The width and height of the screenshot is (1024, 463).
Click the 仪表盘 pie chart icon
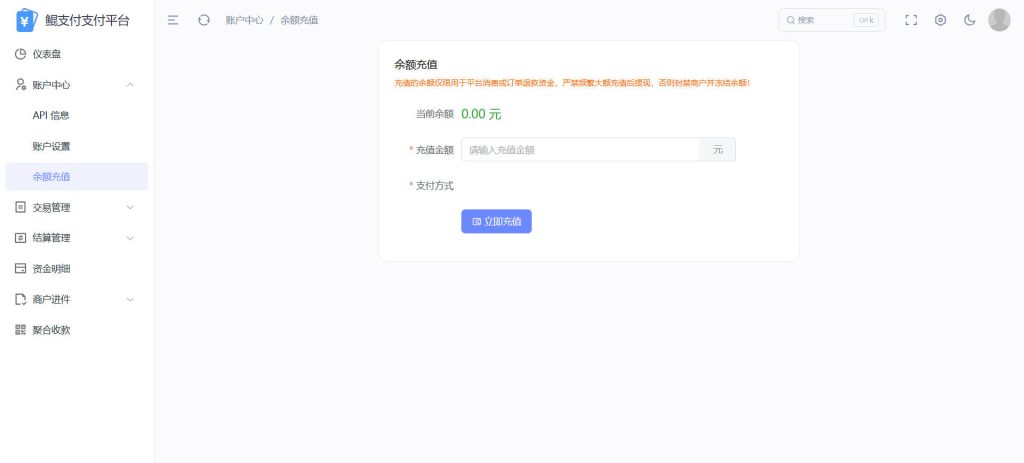[x=20, y=54]
